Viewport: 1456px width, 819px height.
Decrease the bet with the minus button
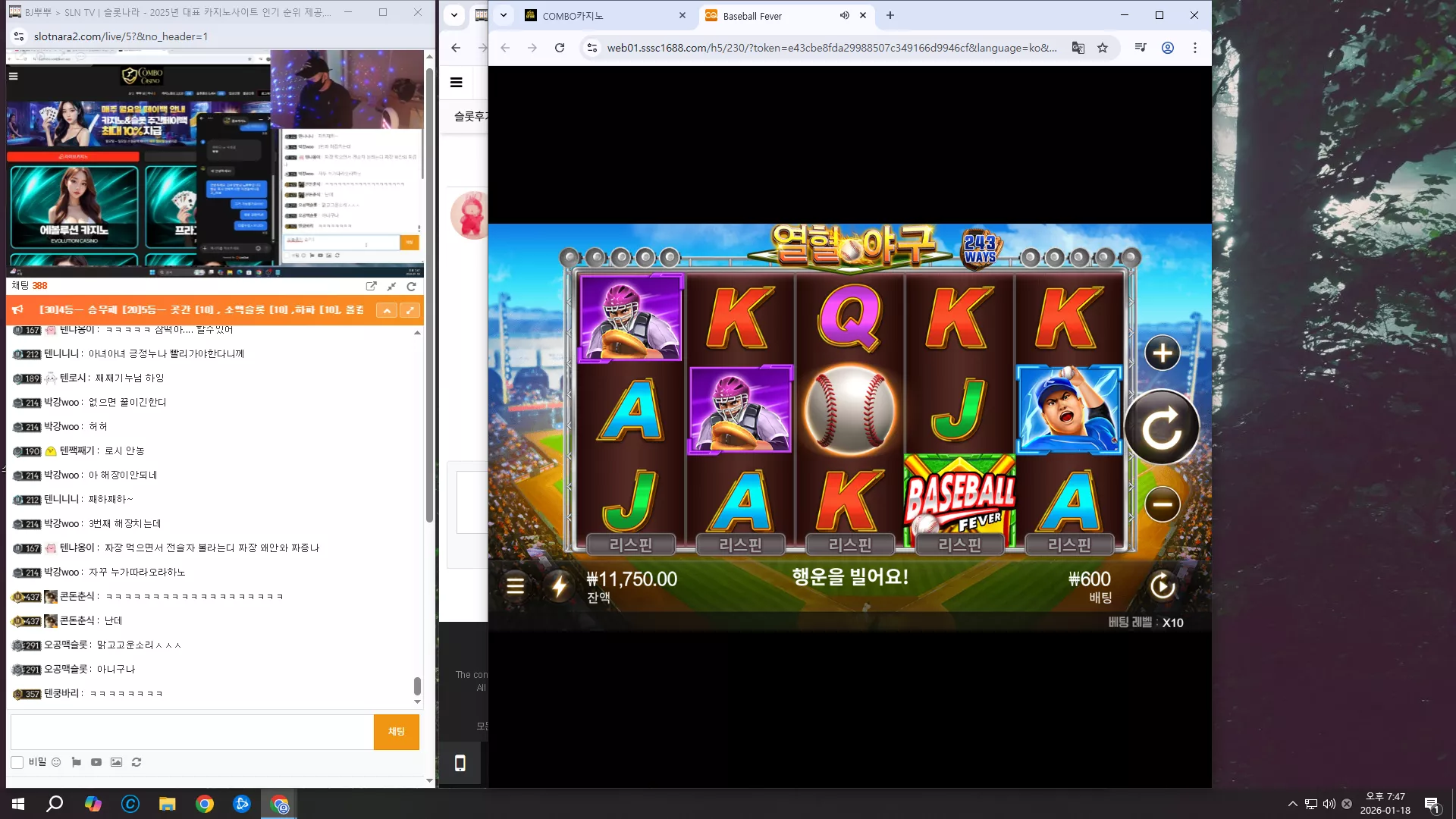coord(1163,504)
